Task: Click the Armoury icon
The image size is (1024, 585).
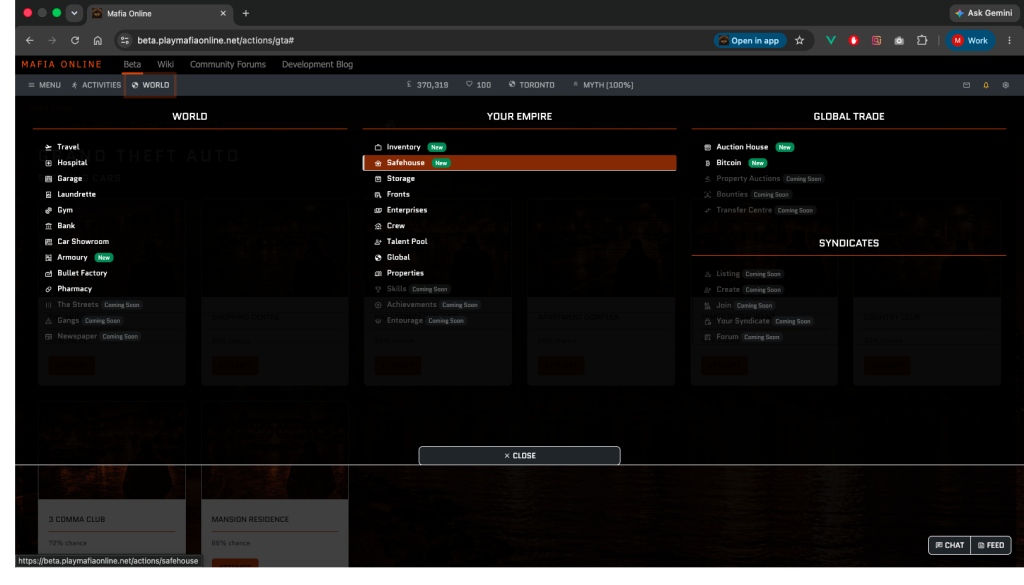Action: pos(48,257)
